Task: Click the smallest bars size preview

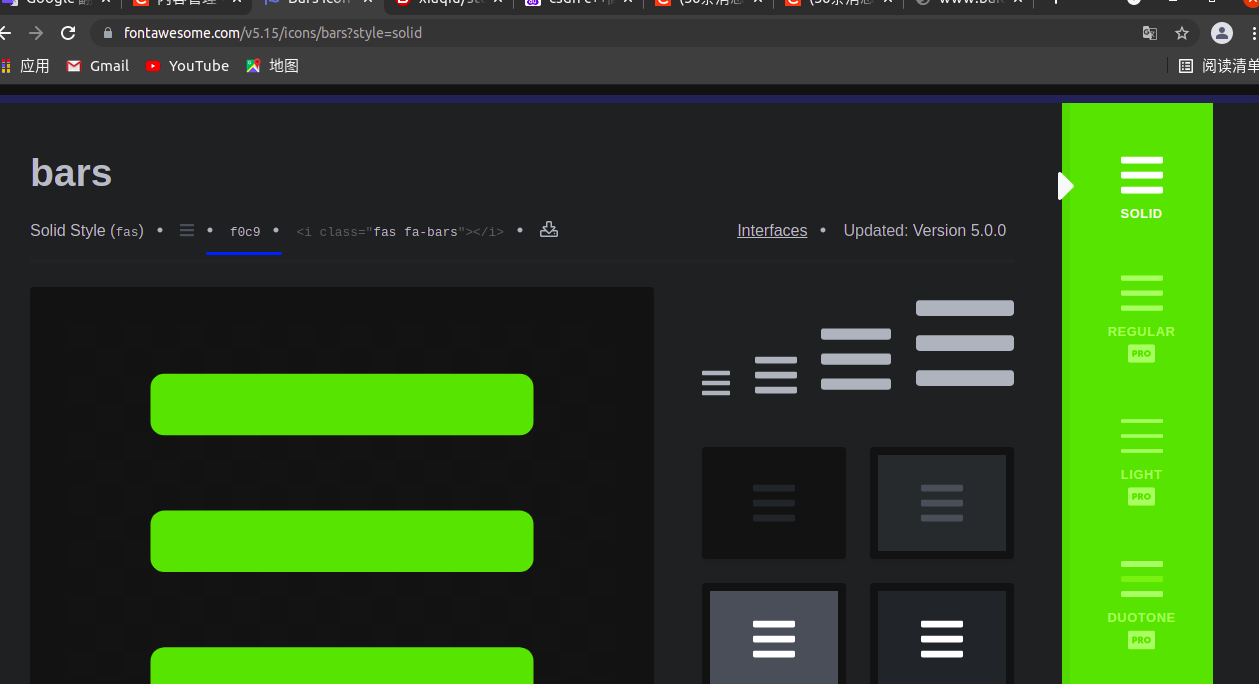Action: pyautogui.click(x=716, y=383)
